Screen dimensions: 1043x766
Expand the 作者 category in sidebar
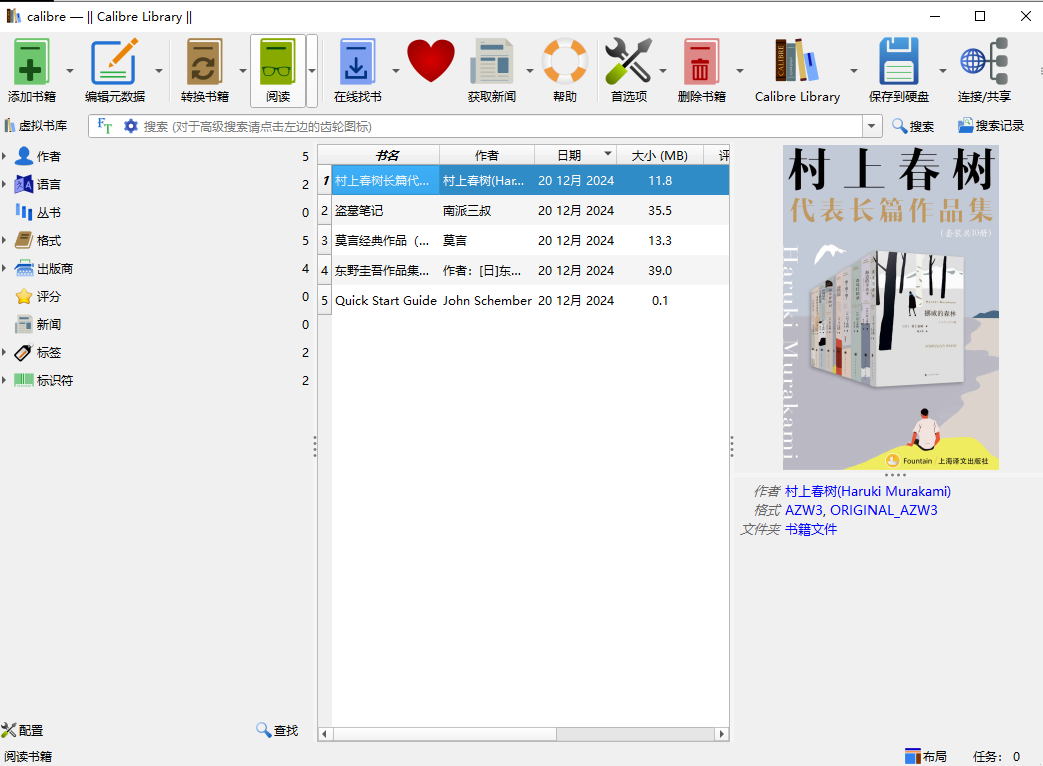coord(5,157)
